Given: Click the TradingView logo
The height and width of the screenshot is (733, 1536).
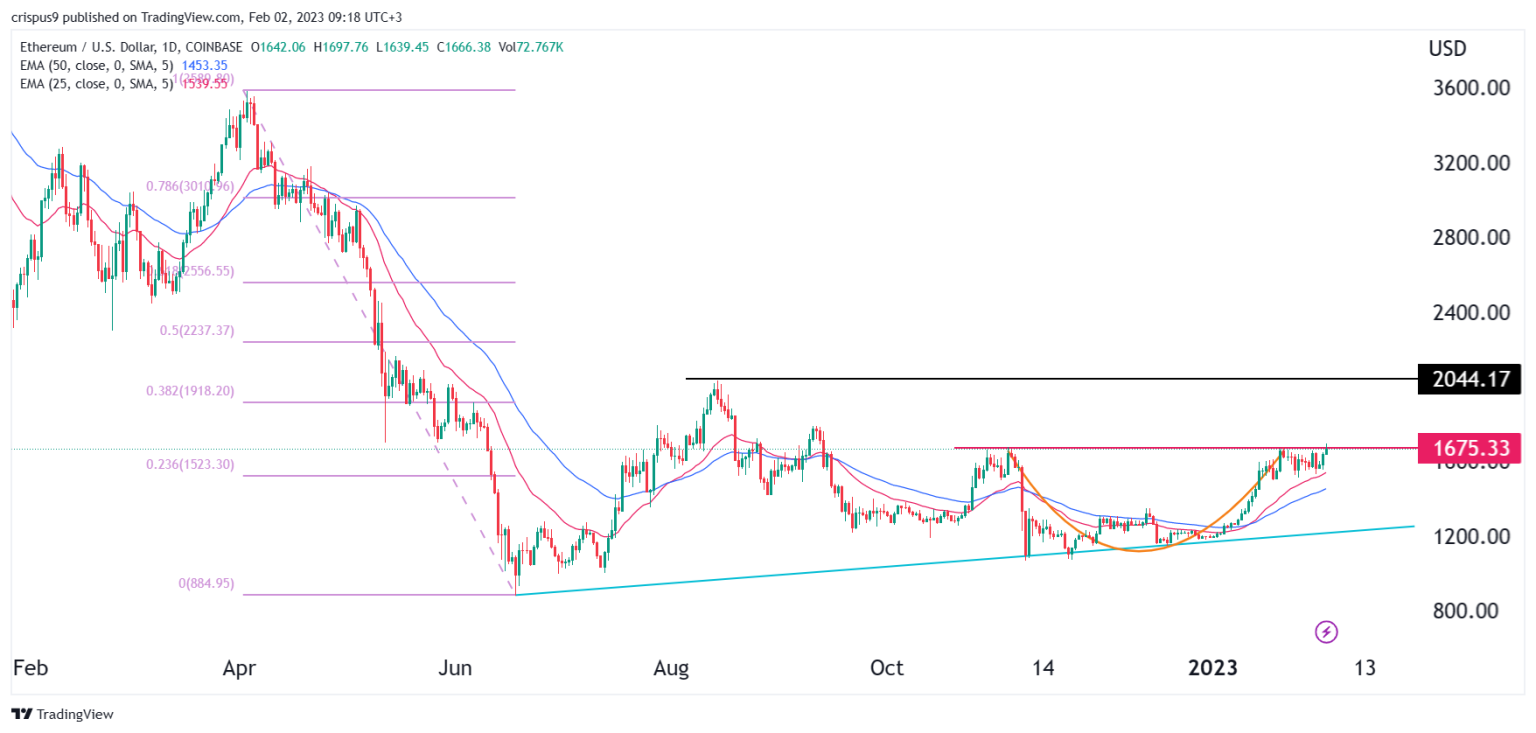Looking at the screenshot, I should 58,714.
